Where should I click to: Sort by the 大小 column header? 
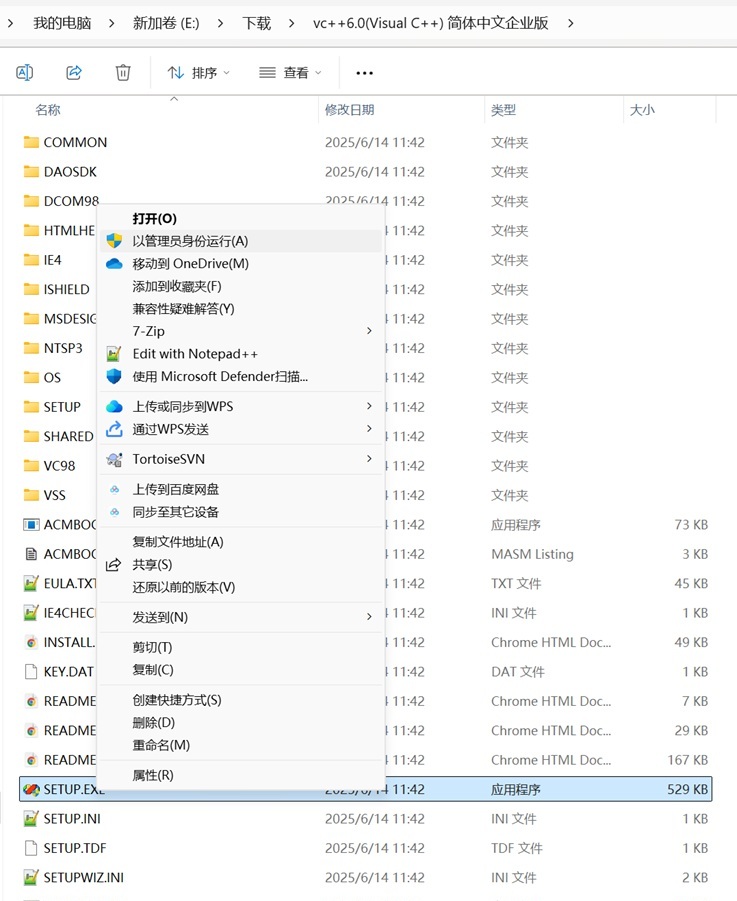point(642,110)
